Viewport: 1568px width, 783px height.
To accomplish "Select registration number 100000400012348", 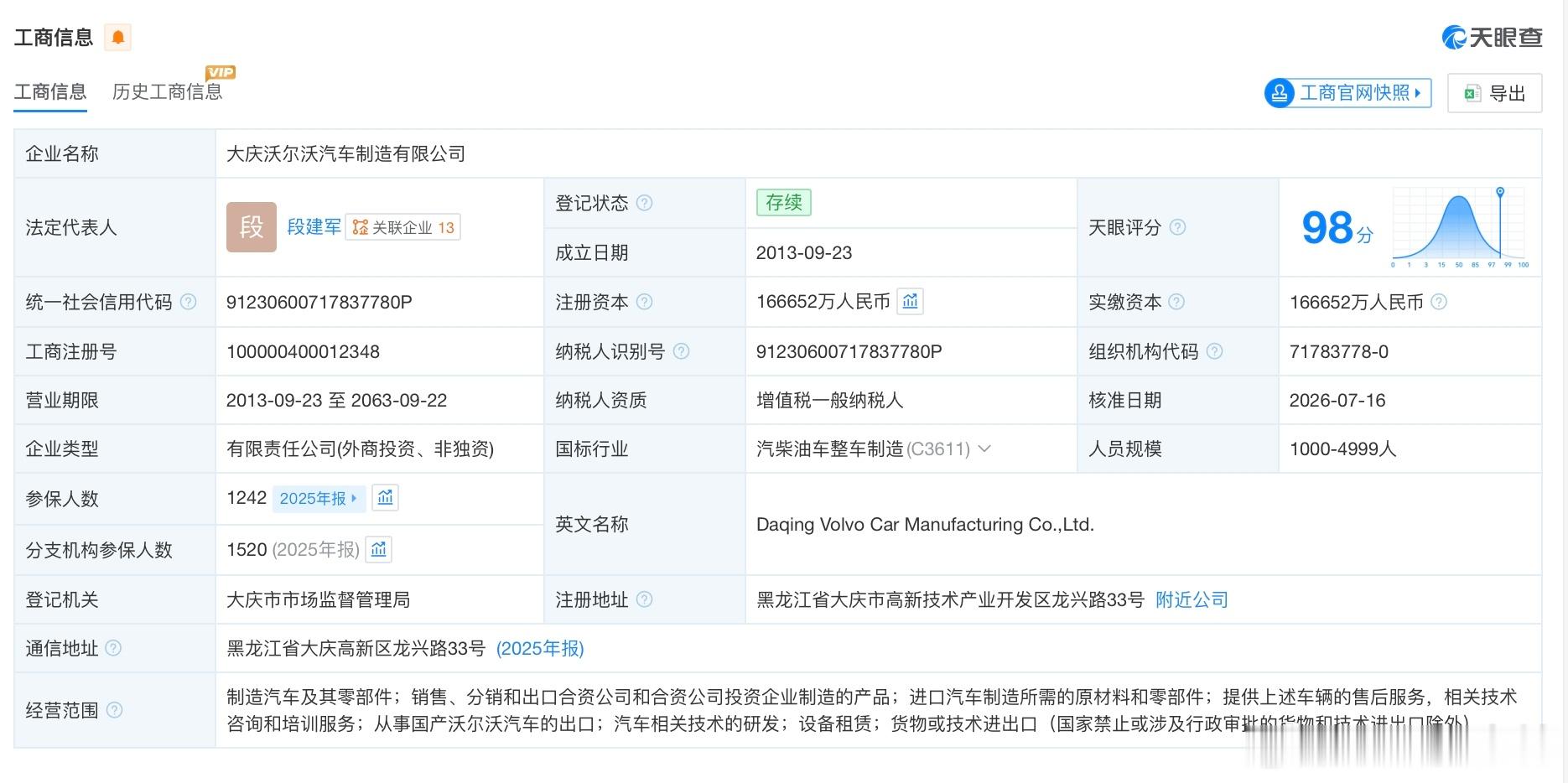I will (x=304, y=351).
